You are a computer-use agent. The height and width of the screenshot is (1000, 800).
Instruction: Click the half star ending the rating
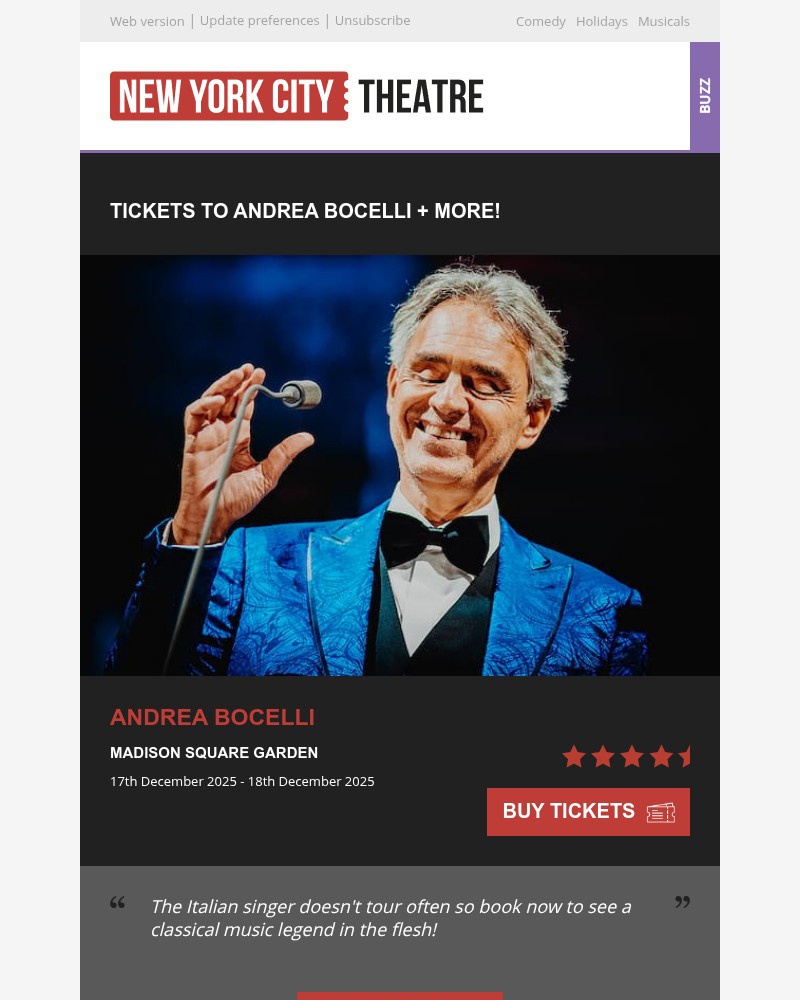click(x=686, y=757)
